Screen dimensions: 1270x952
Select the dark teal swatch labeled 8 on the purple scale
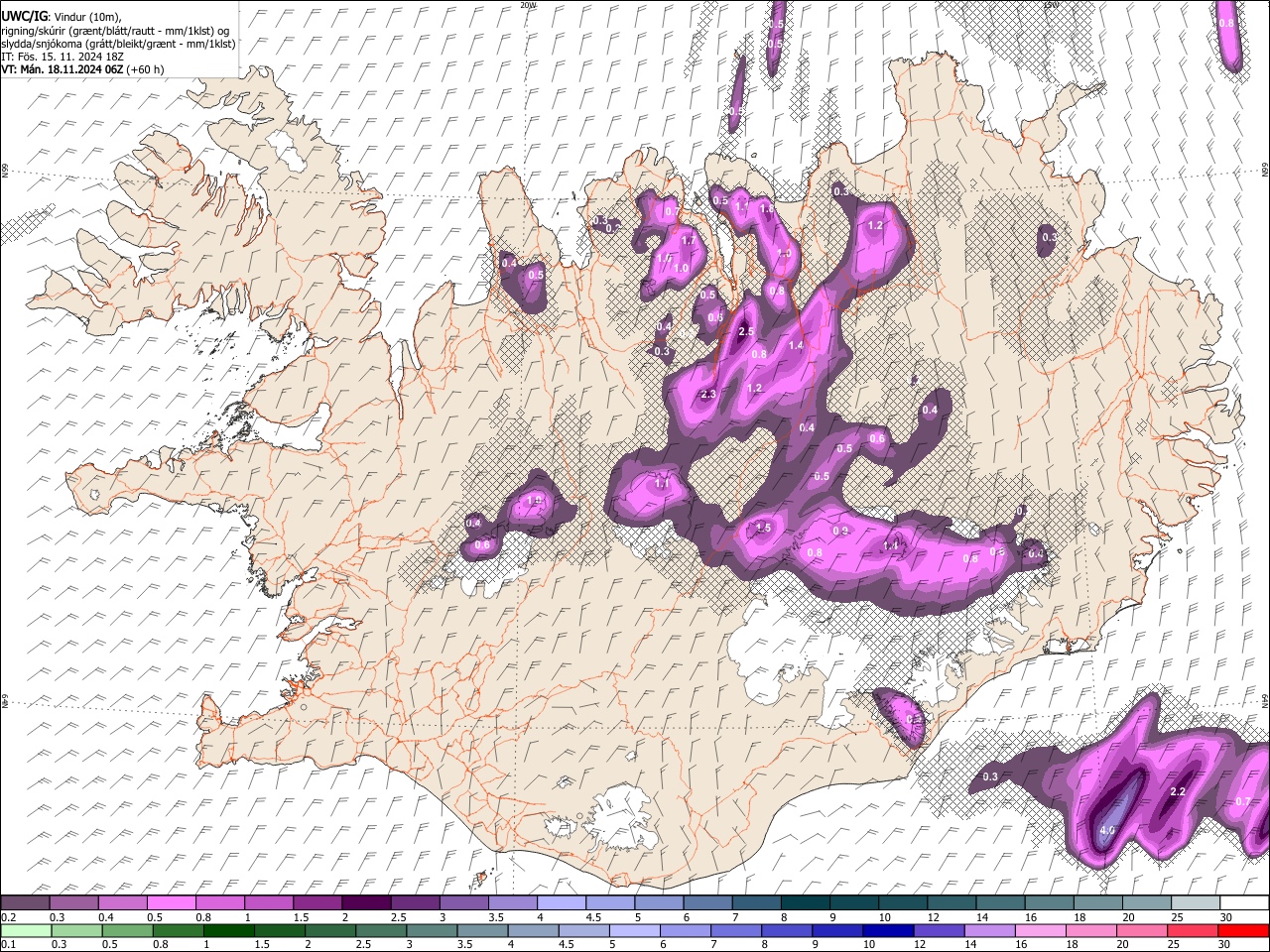point(806,902)
